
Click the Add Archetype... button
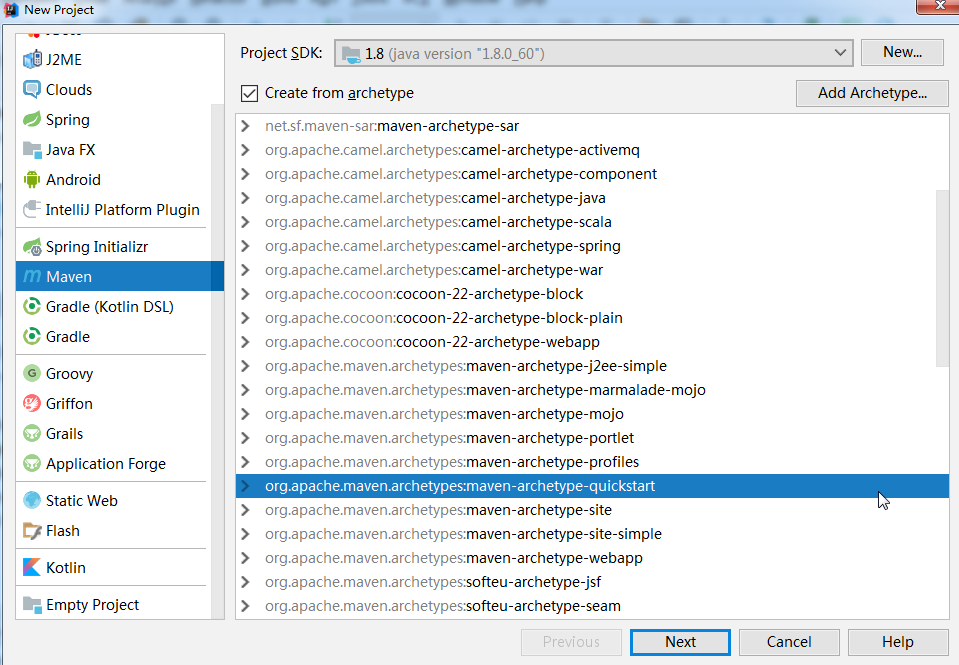click(872, 93)
